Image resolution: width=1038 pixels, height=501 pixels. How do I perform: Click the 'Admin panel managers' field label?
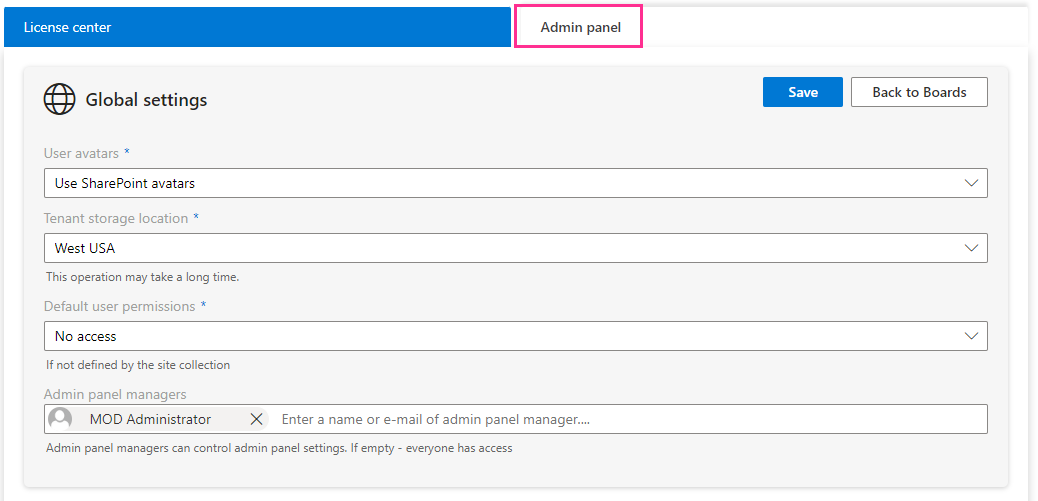[115, 394]
